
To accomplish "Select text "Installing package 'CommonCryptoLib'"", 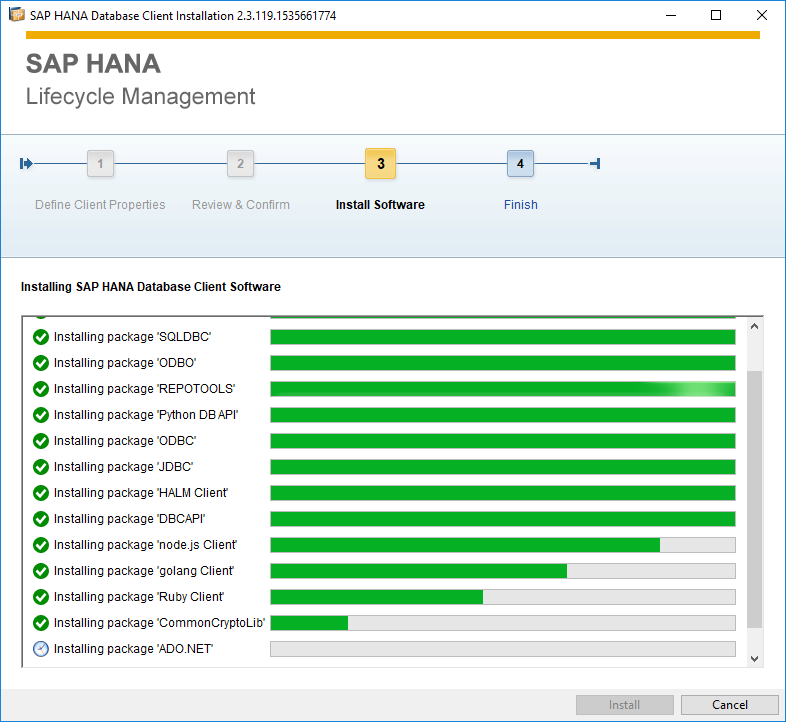I will 159,623.
